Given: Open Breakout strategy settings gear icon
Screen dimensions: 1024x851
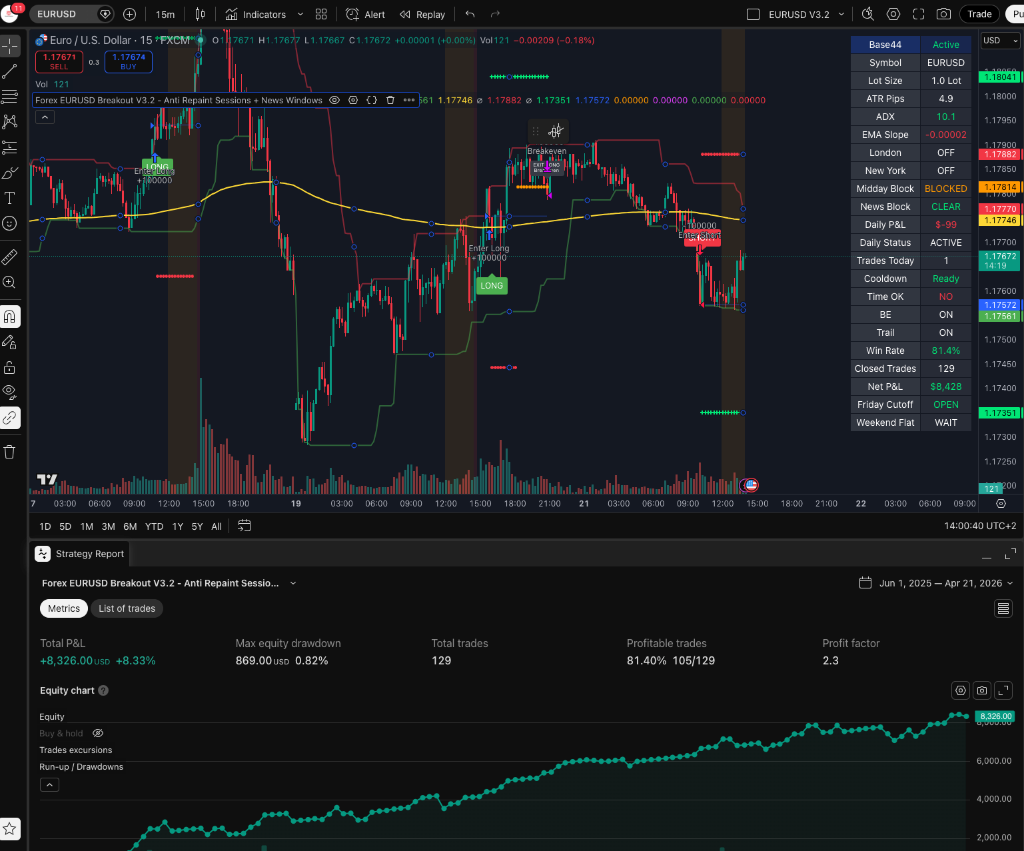Looking at the screenshot, I should (x=353, y=100).
